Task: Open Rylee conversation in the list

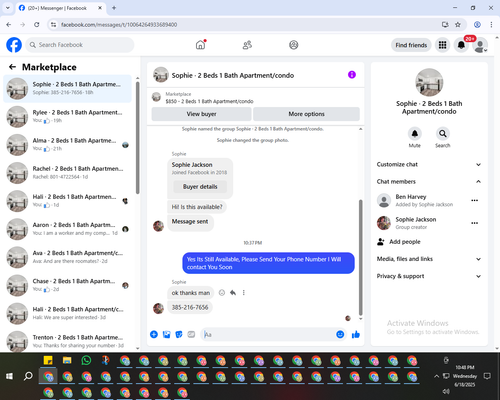Action: [x=67, y=116]
